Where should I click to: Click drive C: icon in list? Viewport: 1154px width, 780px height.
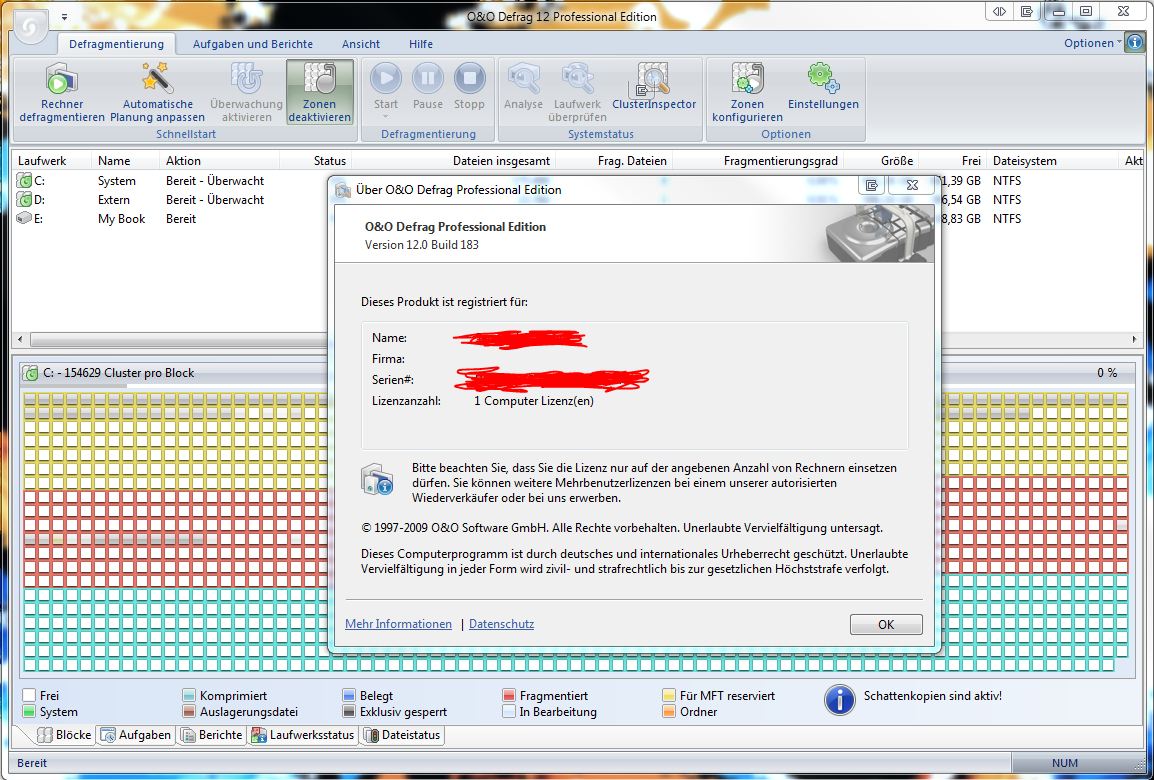coord(24,180)
